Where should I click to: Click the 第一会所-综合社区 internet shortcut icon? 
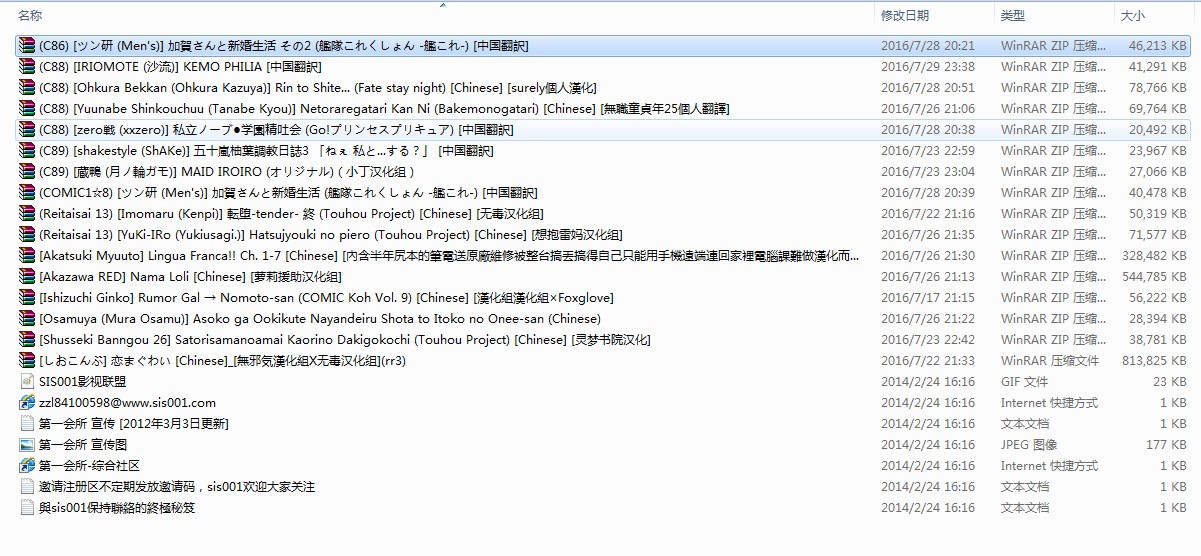point(27,466)
